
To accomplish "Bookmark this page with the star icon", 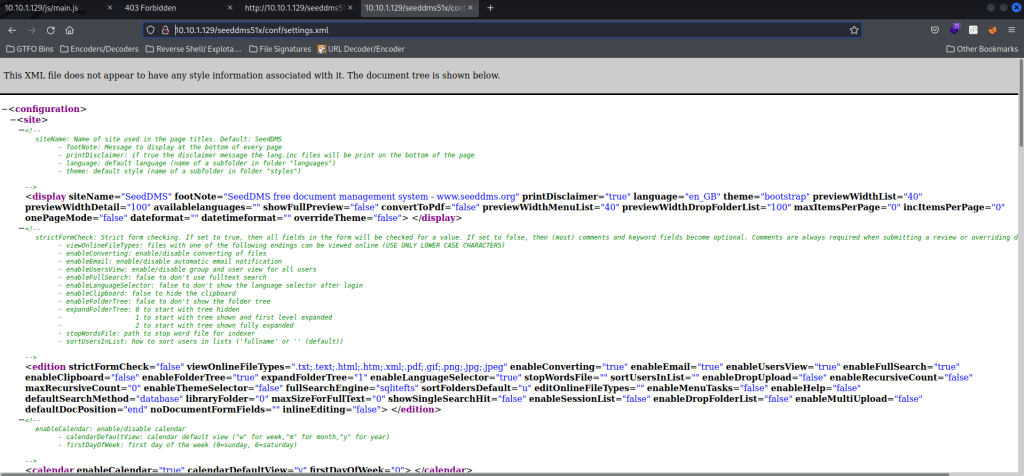I will (x=855, y=30).
